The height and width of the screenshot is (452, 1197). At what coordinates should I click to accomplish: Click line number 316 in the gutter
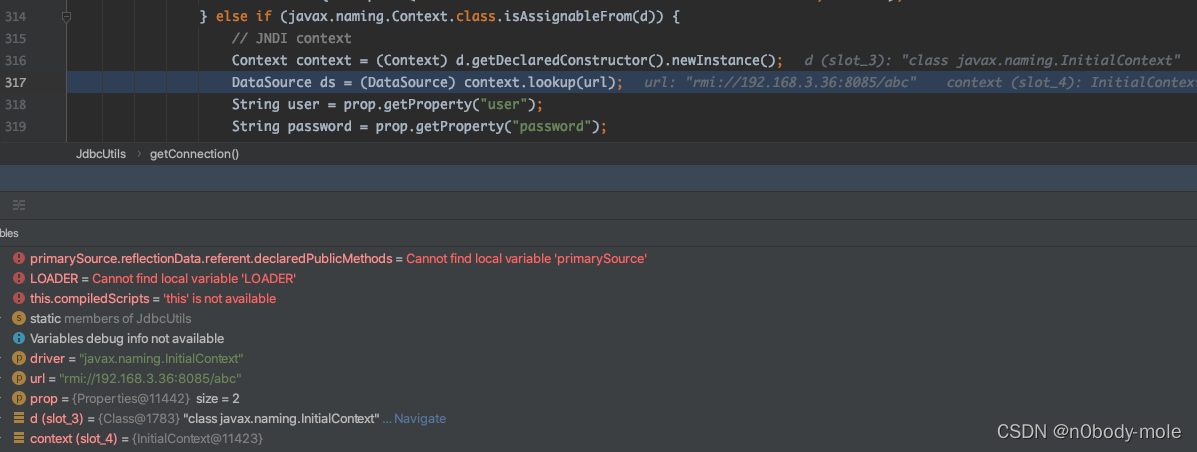pyautogui.click(x=16, y=60)
